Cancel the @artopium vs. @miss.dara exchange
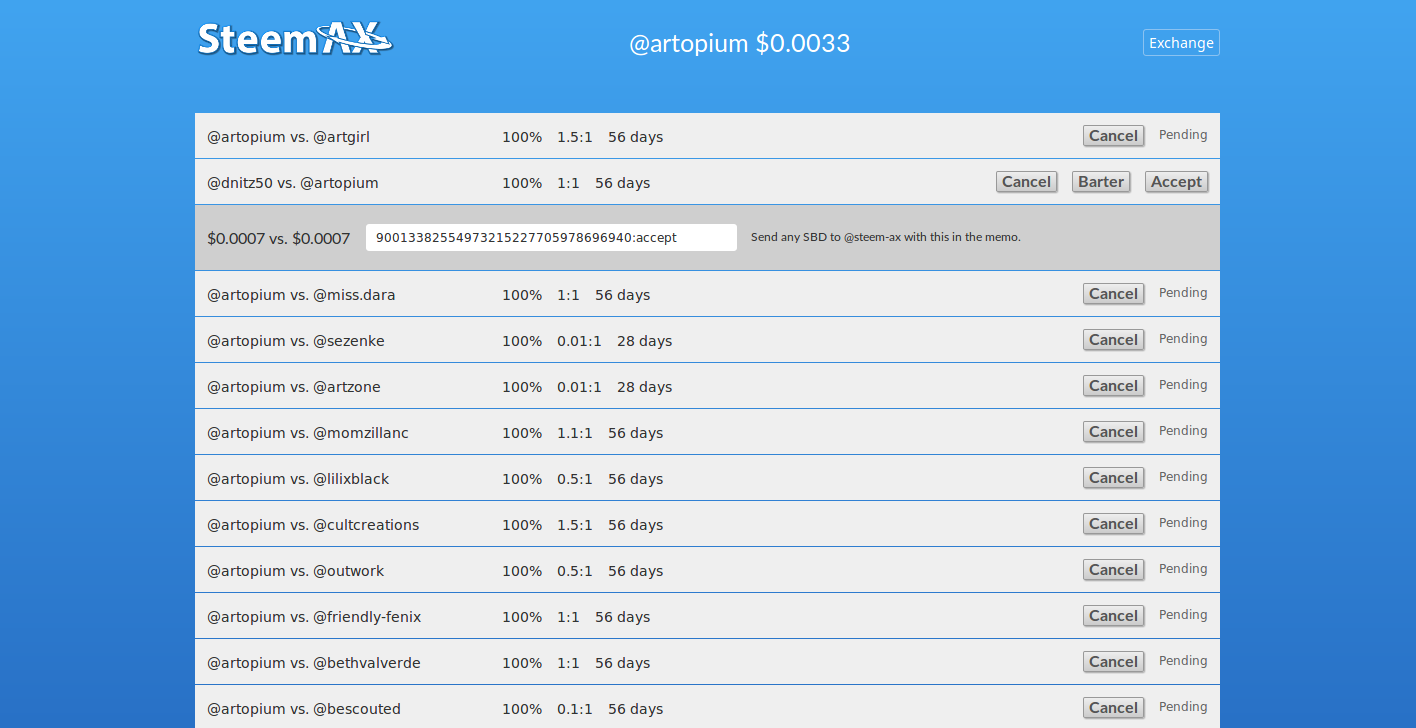The height and width of the screenshot is (728, 1416). click(1114, 294)
